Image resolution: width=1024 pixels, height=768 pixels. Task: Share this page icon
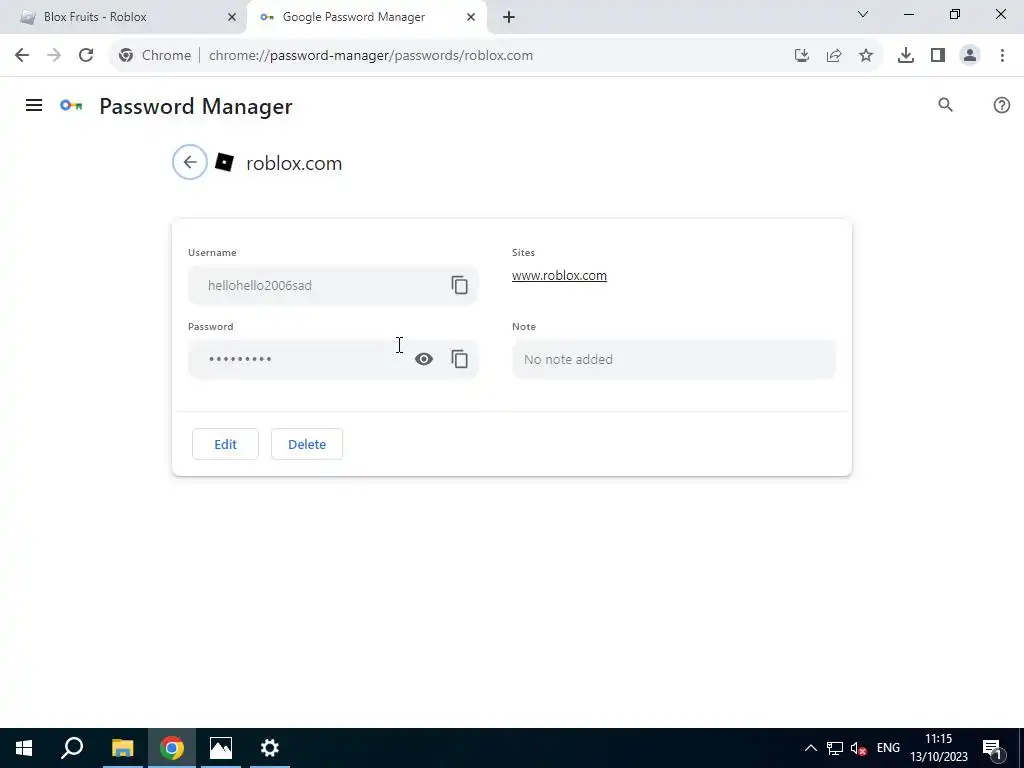[833, 55]
